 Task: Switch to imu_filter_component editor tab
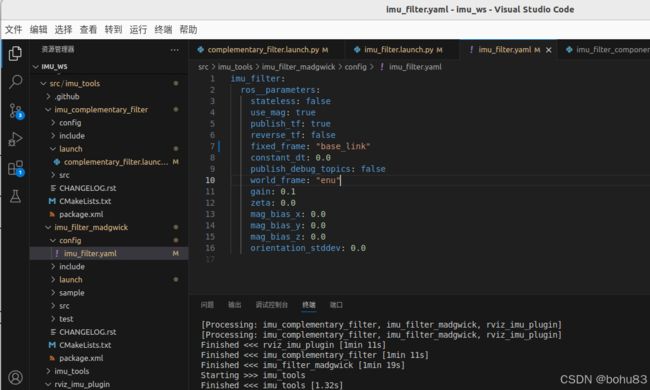pyautogui.click(x=604, y=50)
